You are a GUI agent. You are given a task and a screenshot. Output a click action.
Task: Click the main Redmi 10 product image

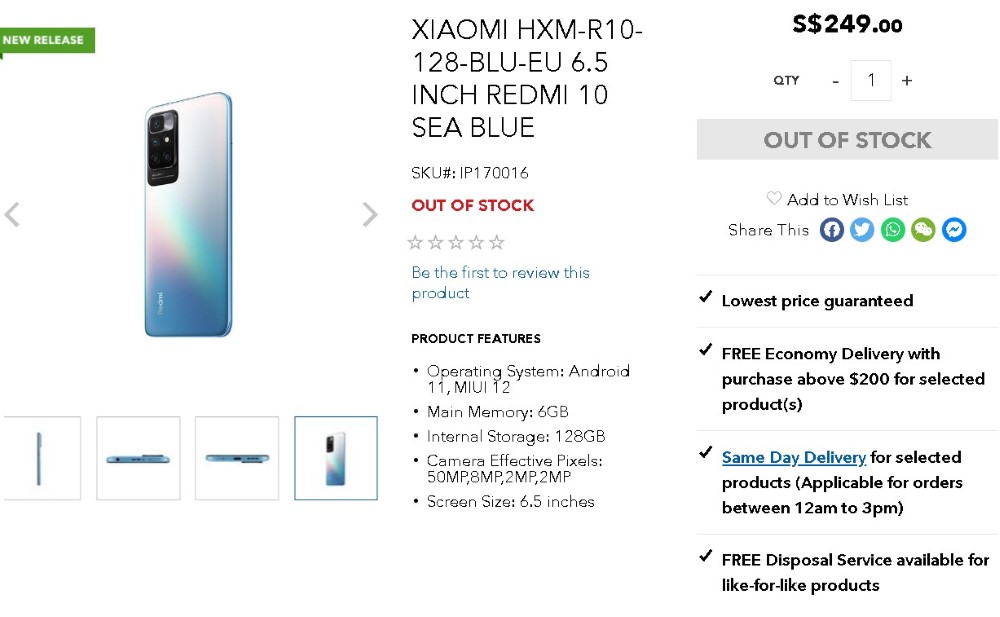[188, 214]
